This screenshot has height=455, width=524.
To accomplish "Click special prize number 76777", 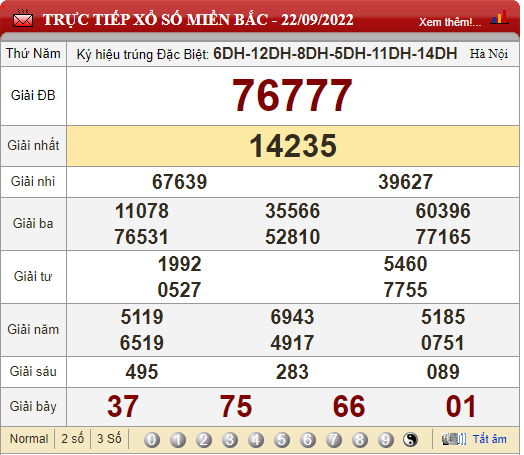I will tap(292, 96).
